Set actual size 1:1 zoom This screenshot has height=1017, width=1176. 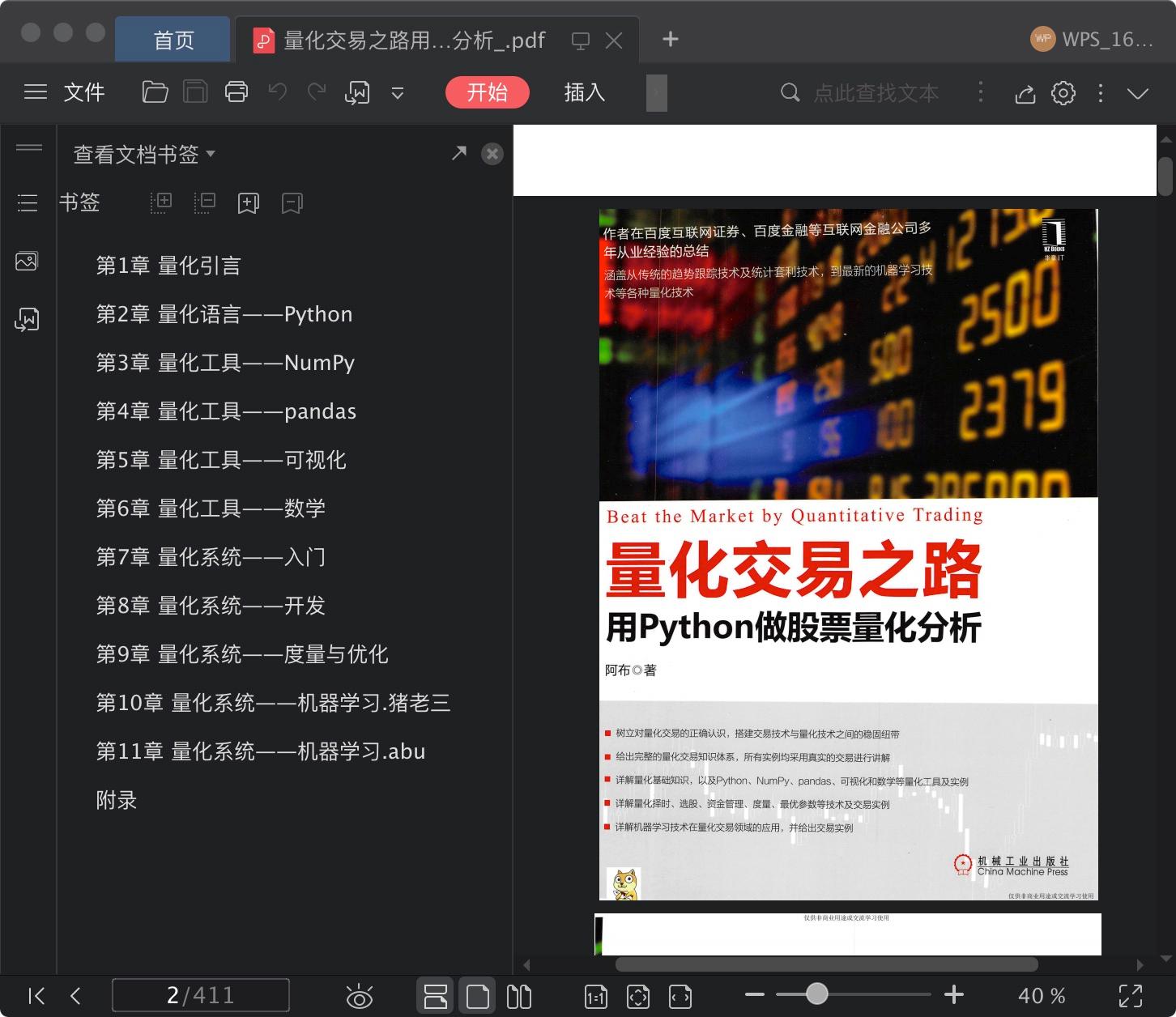pos(596,997)
